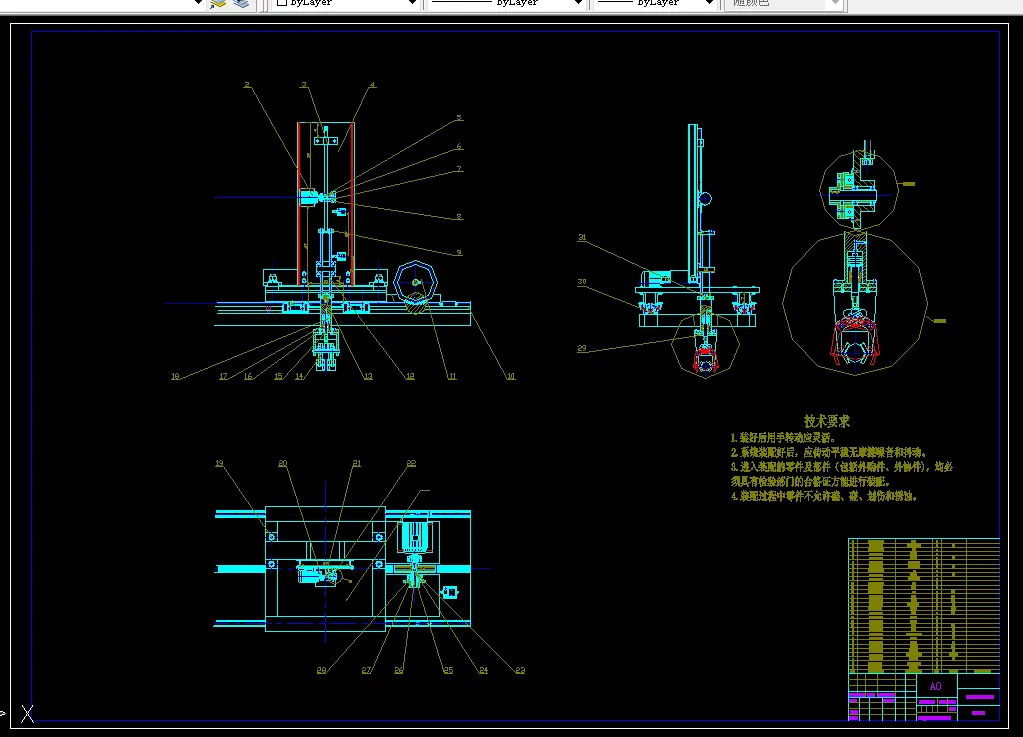Select technical requirement line 4 text
The image size is (1023, 737).
point(823,496)
